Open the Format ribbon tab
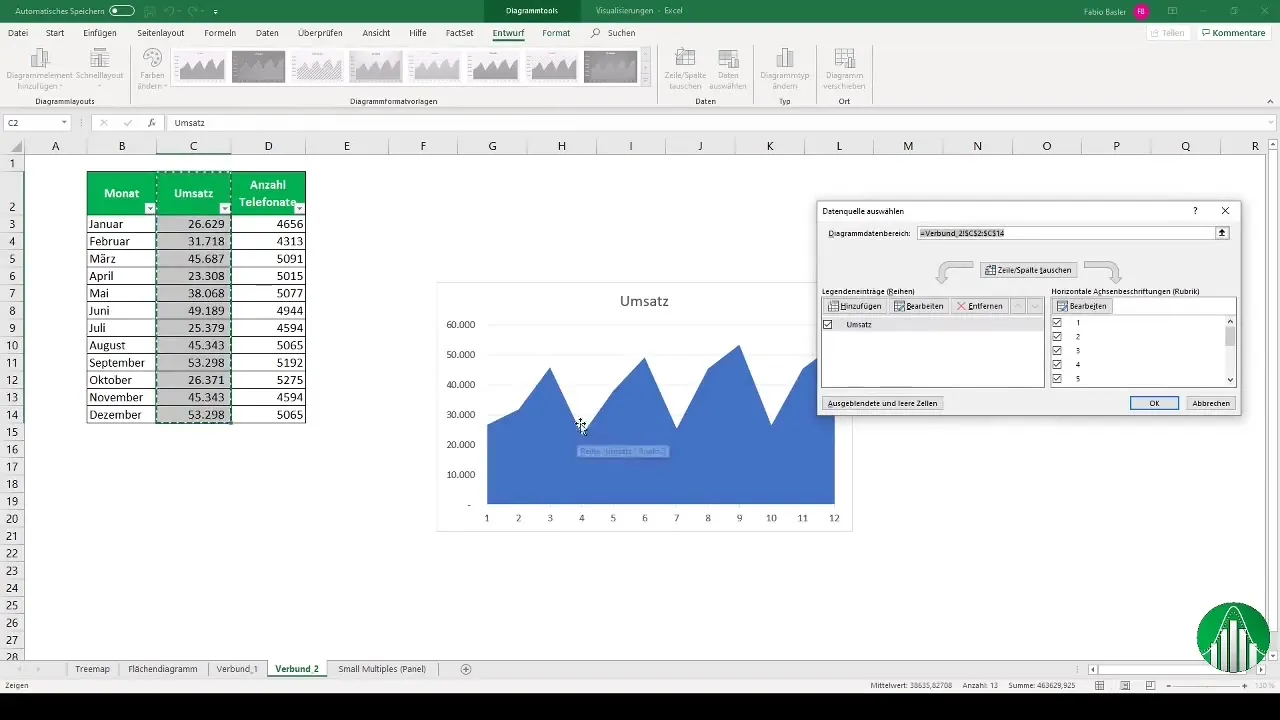Screen dimensions: 1280x720 click(x=556, y=33)
